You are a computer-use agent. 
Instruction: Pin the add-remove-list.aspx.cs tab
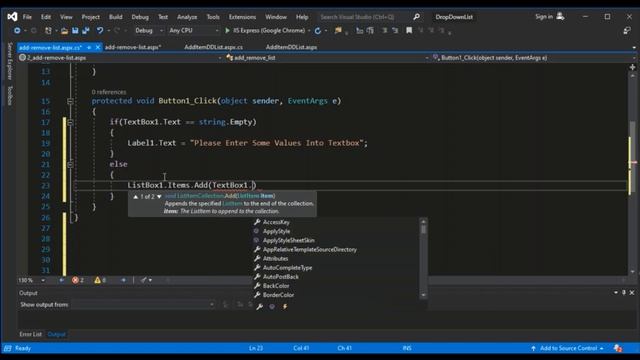89,47
